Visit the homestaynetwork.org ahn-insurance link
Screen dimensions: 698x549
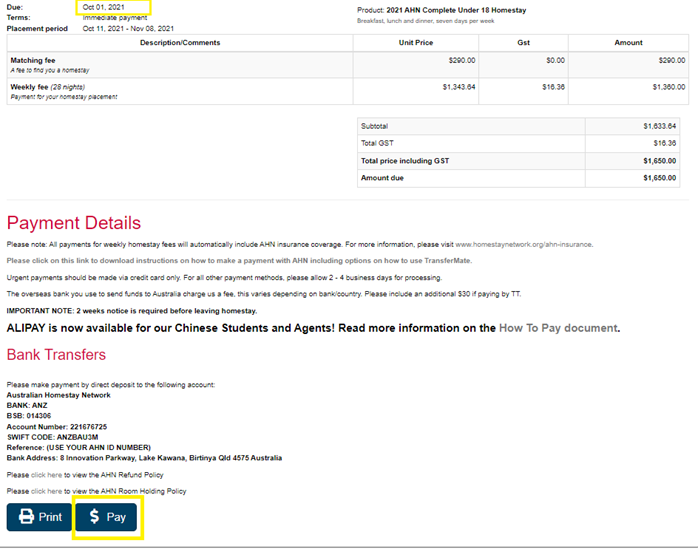(524, 244)
